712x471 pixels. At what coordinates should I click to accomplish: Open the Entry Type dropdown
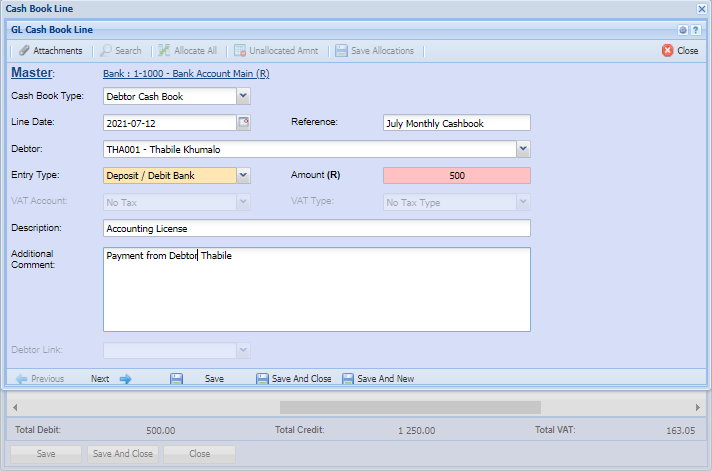pos(243,175)
